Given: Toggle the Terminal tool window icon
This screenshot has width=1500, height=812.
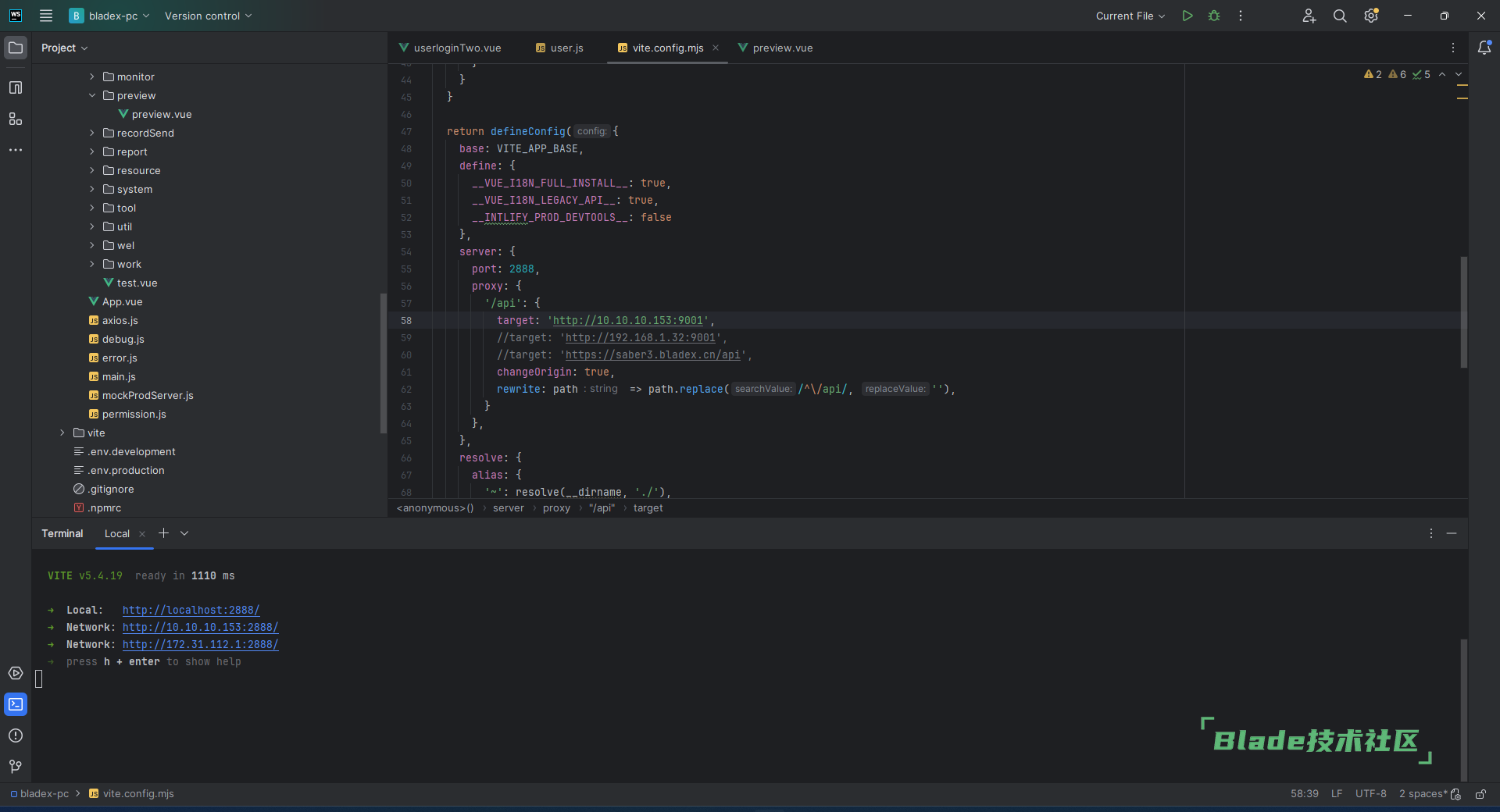Looking at the screenshot, I should coord(16,704).
